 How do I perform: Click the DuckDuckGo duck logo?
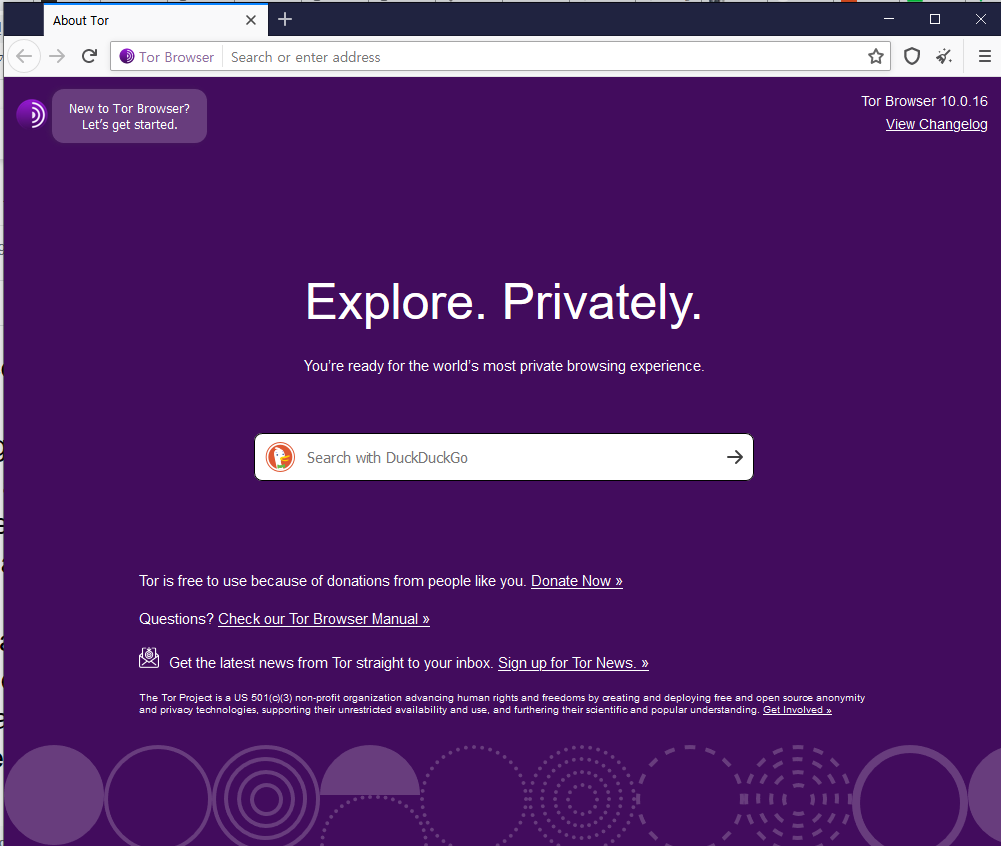pos(280,457)
